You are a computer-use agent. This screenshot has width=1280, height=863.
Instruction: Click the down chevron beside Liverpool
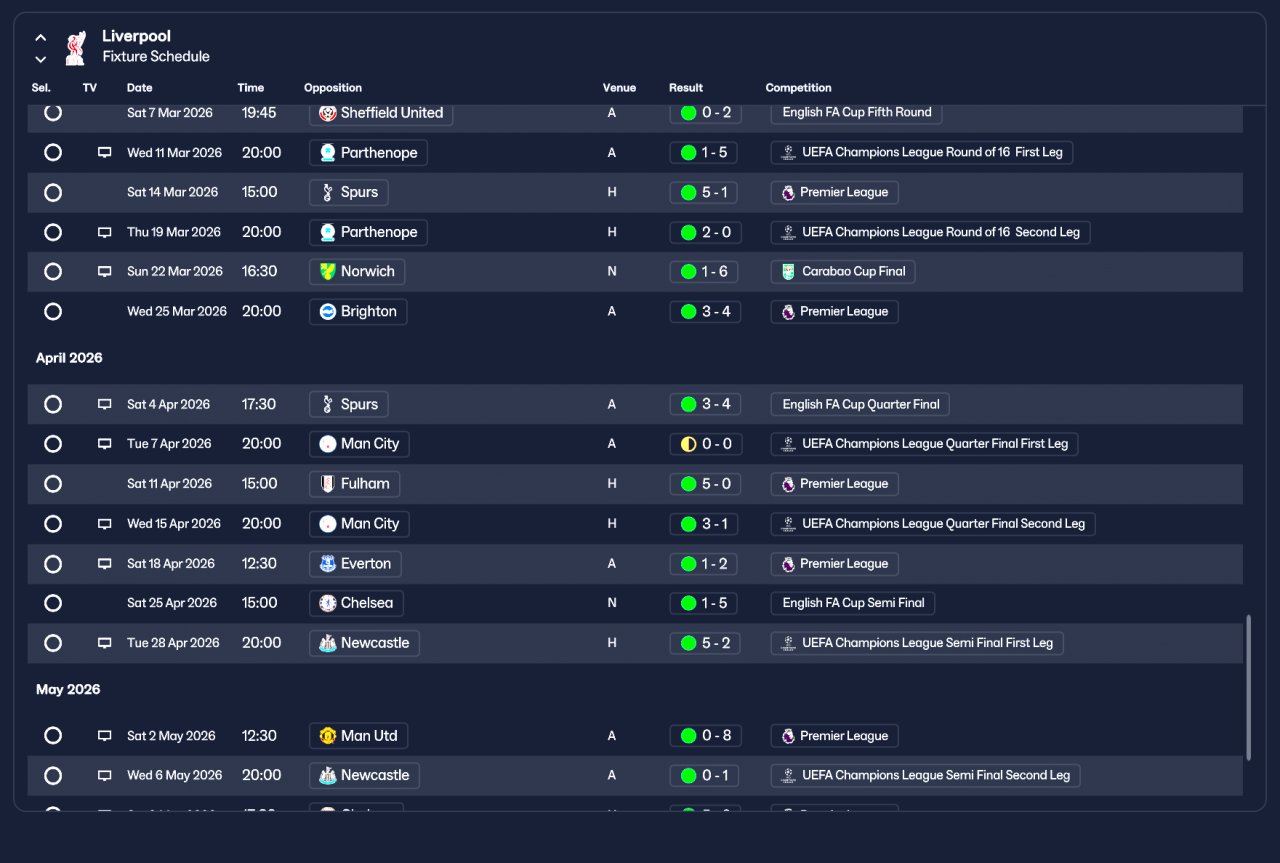pos(41,59)
